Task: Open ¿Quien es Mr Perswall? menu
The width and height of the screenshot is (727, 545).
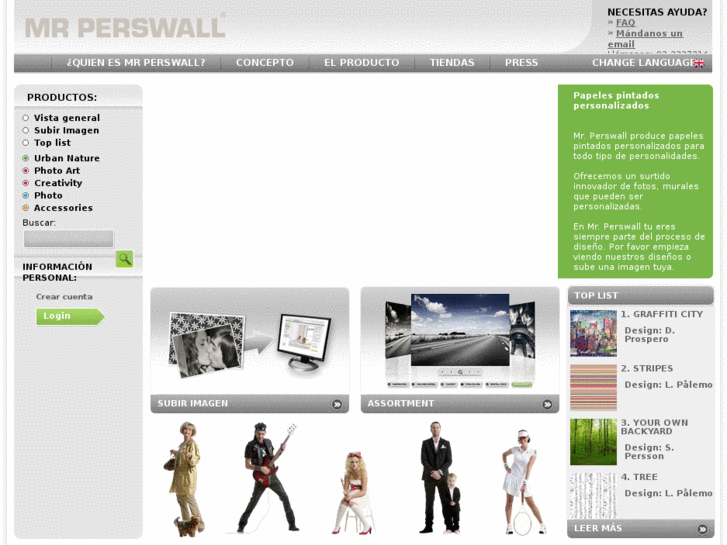Action: point(136,63)
